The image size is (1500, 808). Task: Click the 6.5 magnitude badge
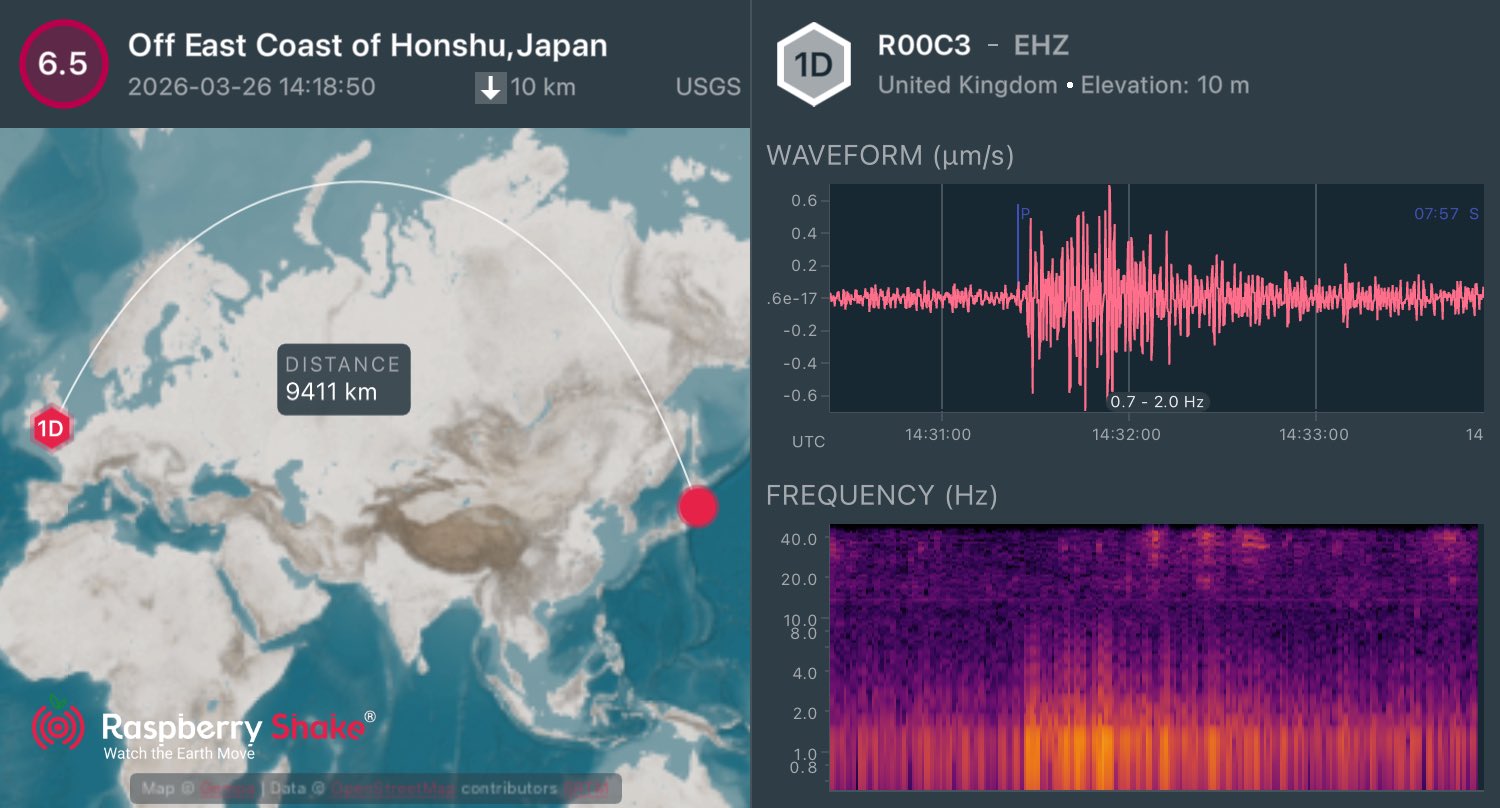62,63
